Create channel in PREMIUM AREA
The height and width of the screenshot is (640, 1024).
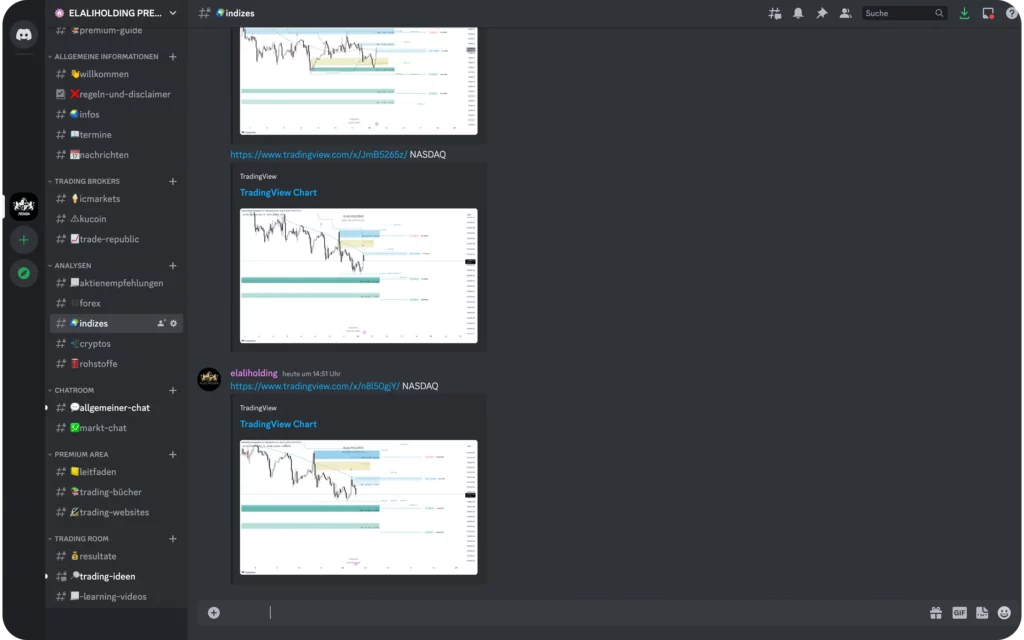[173, 455]
